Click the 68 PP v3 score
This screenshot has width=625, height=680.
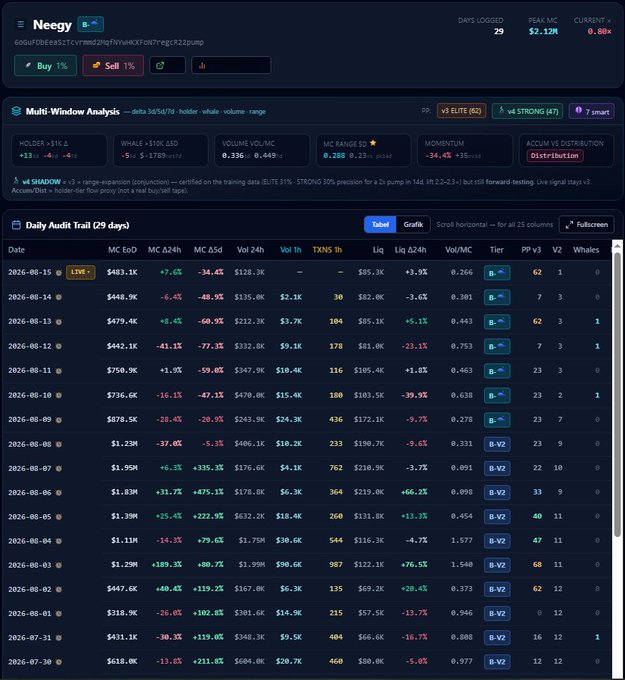click(x=537, y=565)
